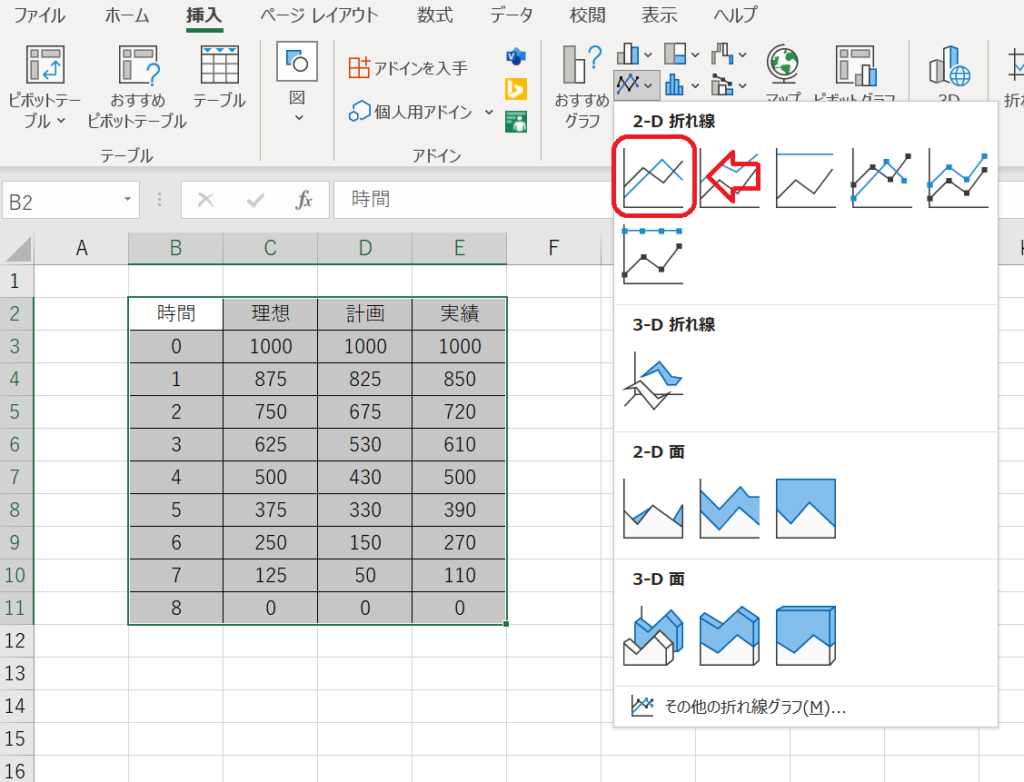Open the 個人用アドイン dropdown
The image size is (1024, 782).
point(489,112)
